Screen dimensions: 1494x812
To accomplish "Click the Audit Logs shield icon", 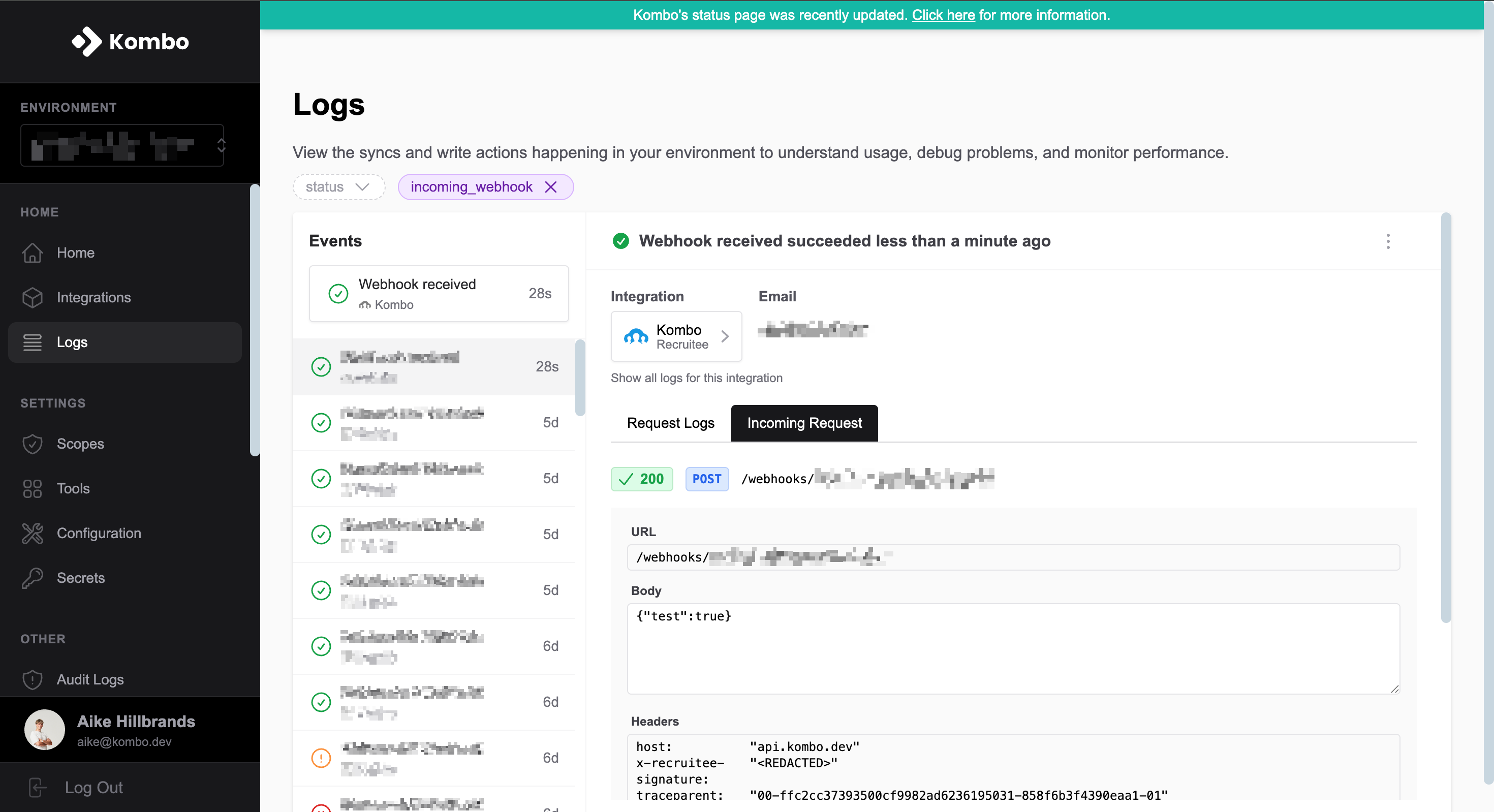I will 33,679.
